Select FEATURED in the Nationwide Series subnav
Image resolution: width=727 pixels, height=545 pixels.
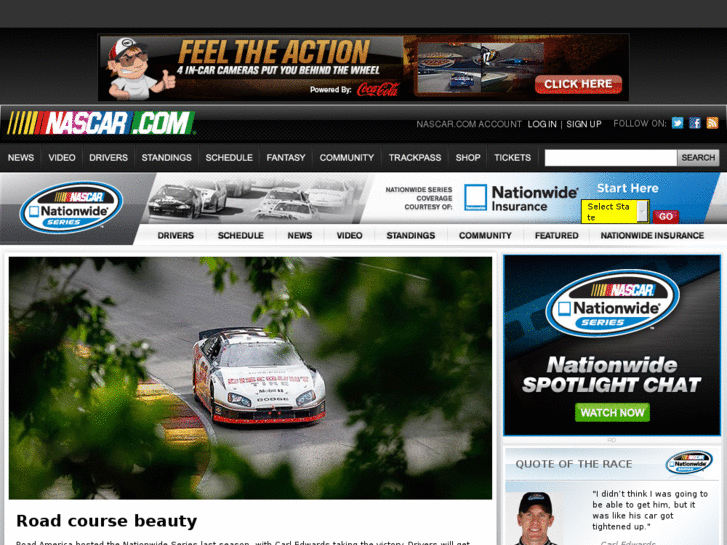point(557,235)
